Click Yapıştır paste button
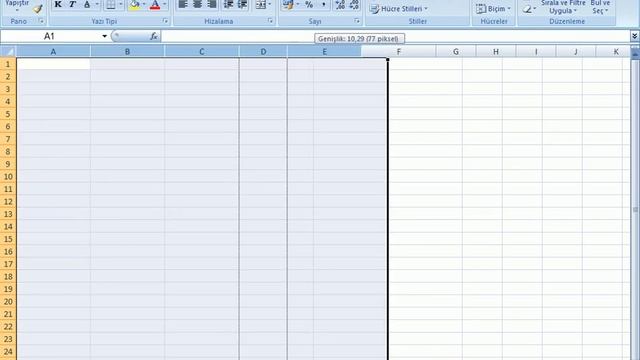 pos(17,4)
